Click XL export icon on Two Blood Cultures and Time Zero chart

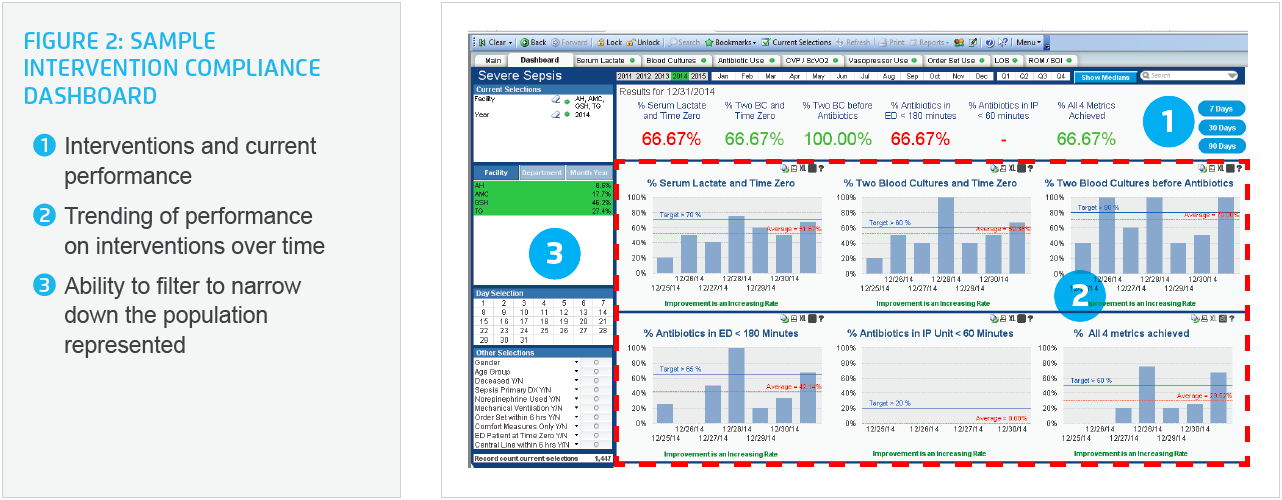coord(1012,168)
